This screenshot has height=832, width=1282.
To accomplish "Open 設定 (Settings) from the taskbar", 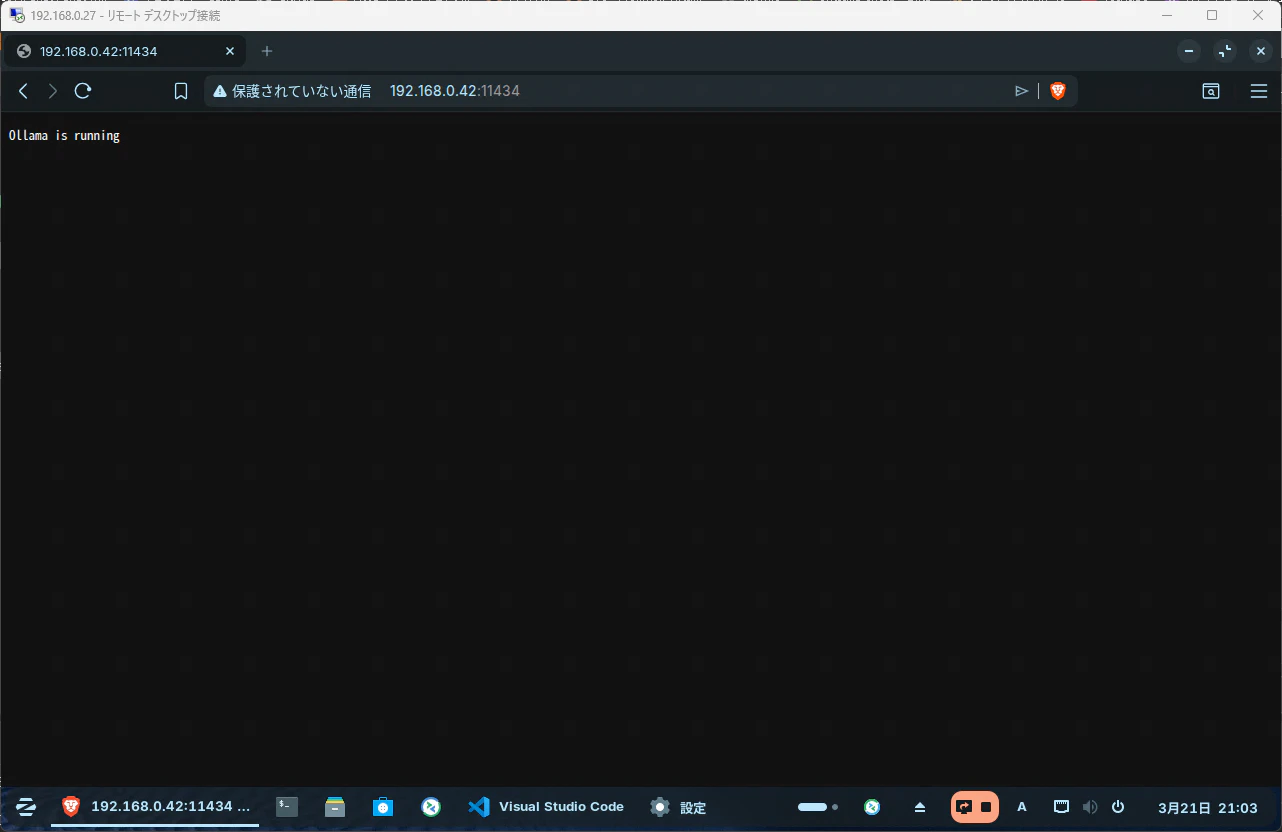I will [x=677, y=807].
